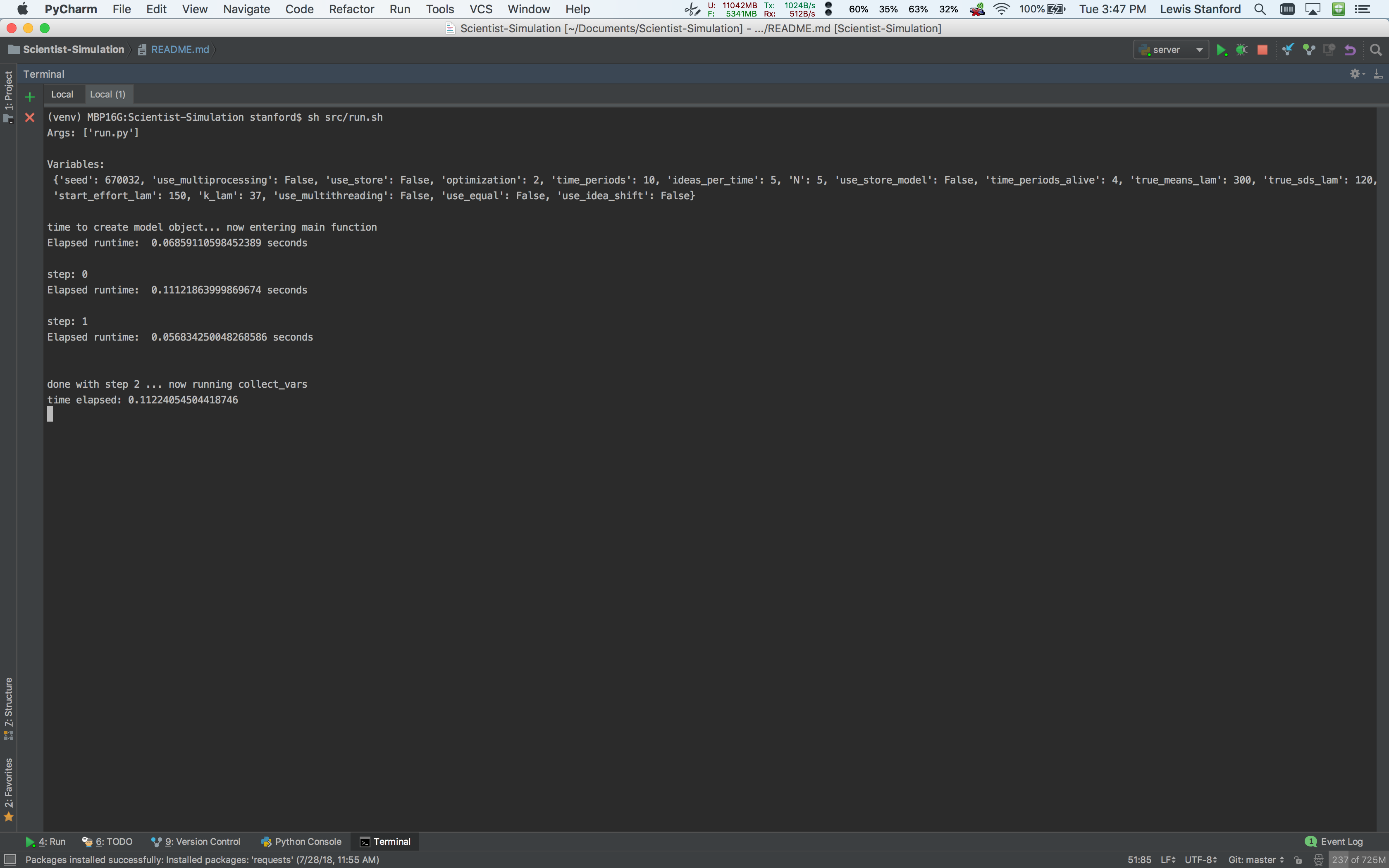Switch to the Local (1) terminal tab
Screen dimensions: 1389x868
coord(107,94)
